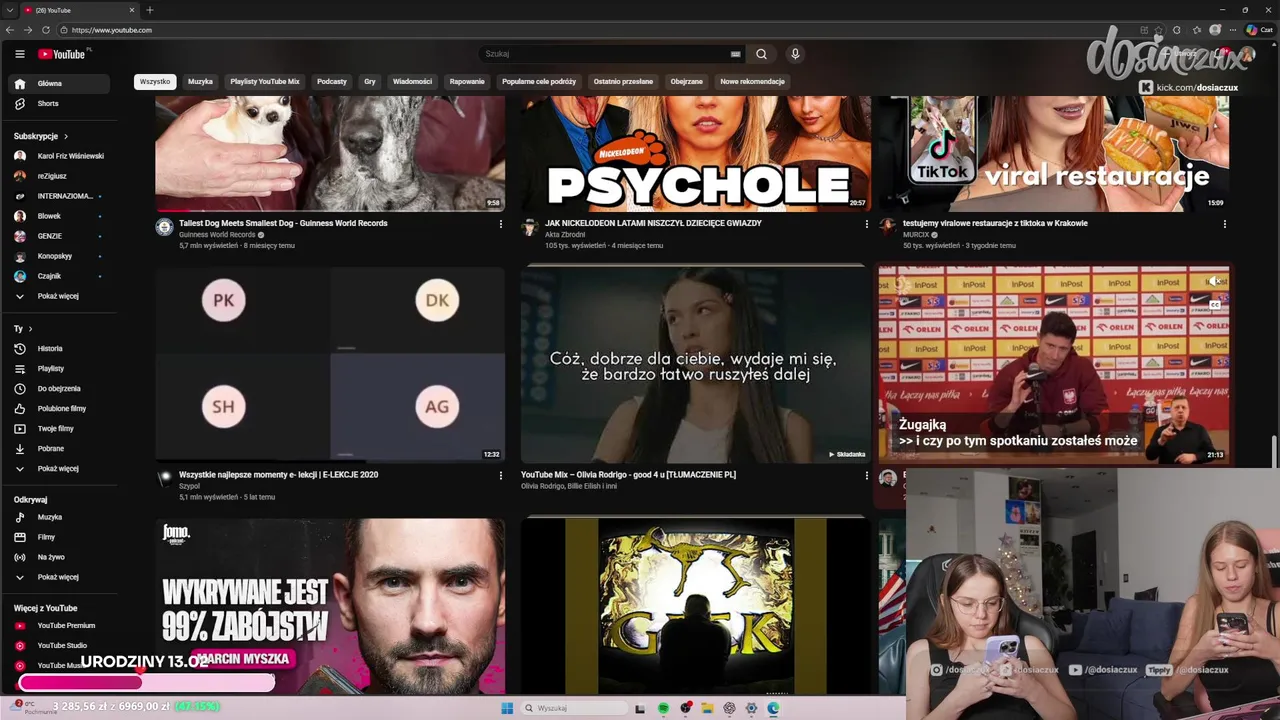Open Czajnik channel subscription
The height and width of the screenshot is (720, 1280).
click(x=59, y=276)
